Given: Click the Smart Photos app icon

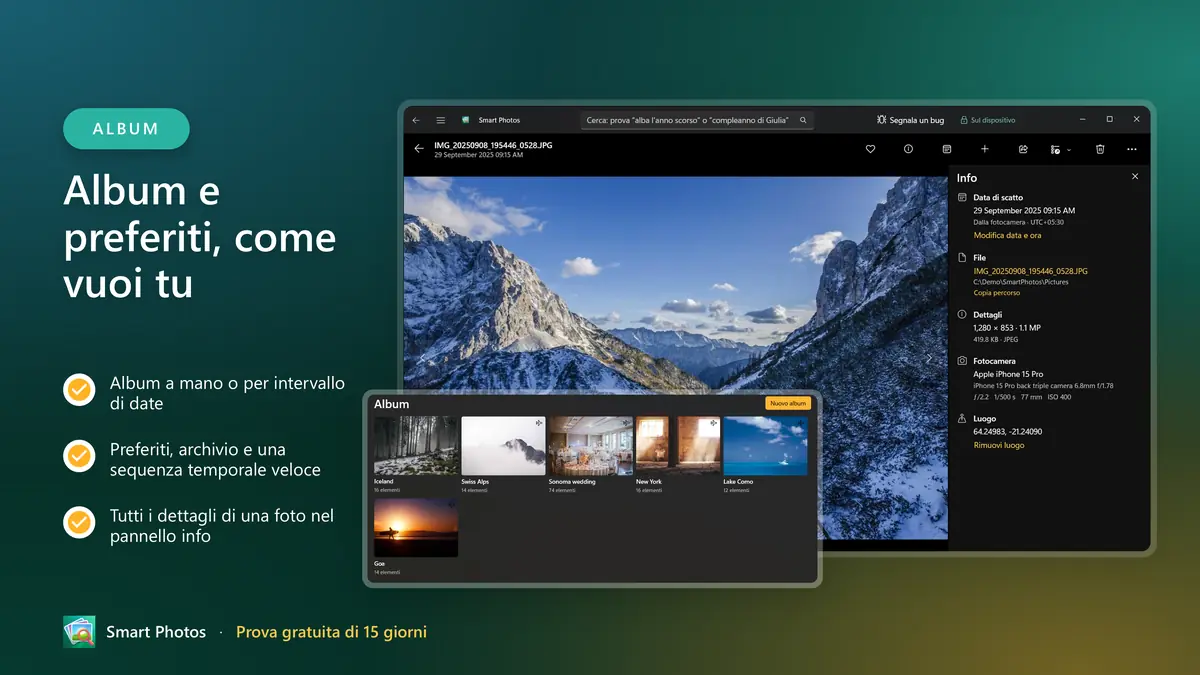Looking at the screenshot, I should pyautogui.click(x=466, y=120).
